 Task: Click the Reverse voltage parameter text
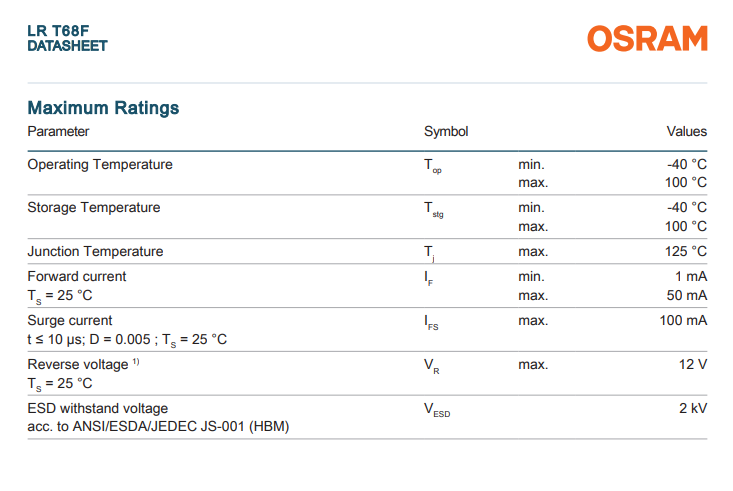click(78, 365)
